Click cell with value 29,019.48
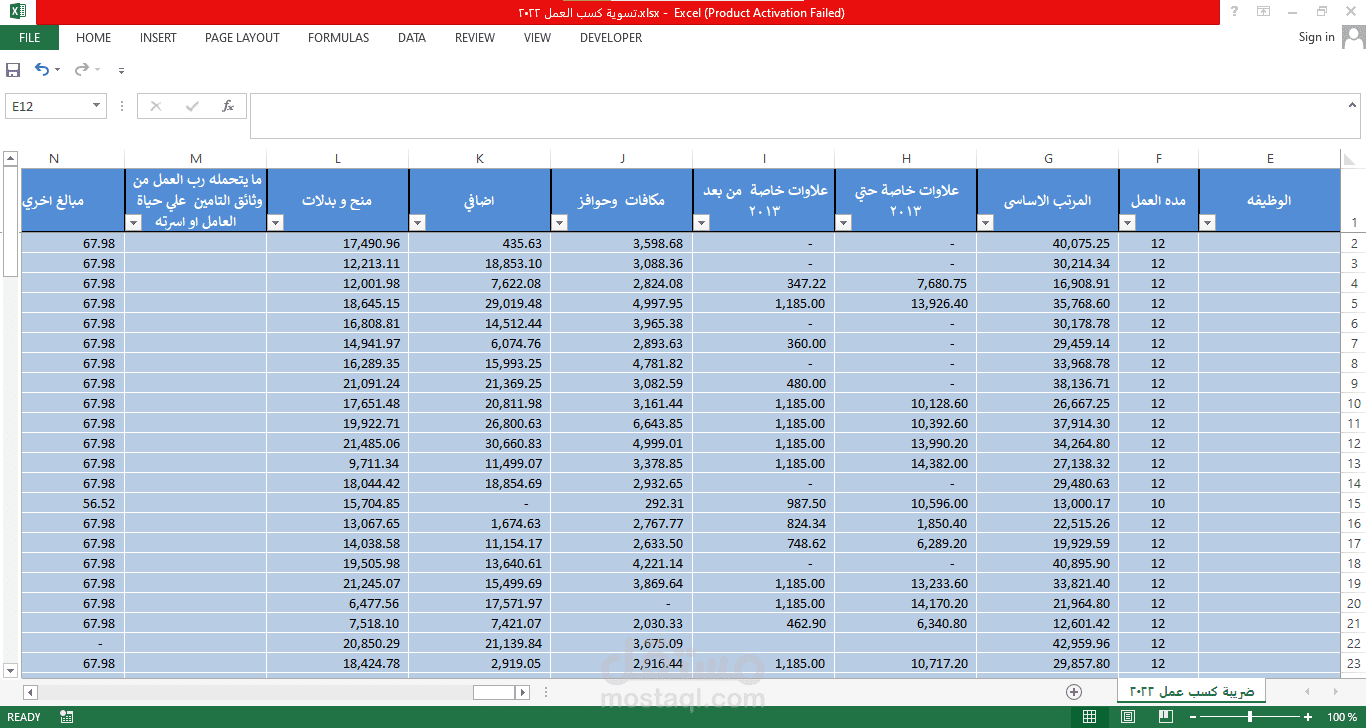The height and width of the screenshot is (728, 1366). pos(480,303)
